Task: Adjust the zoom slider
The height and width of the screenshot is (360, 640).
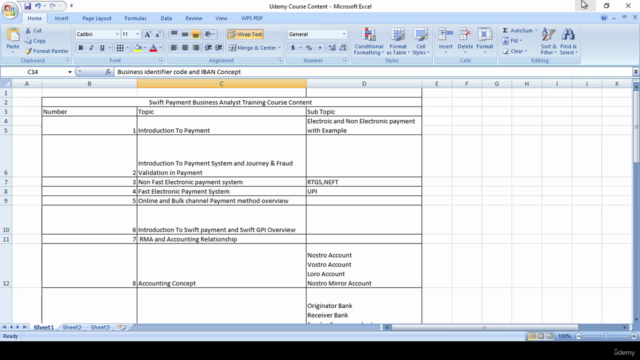Action: (x=606, y=336)
